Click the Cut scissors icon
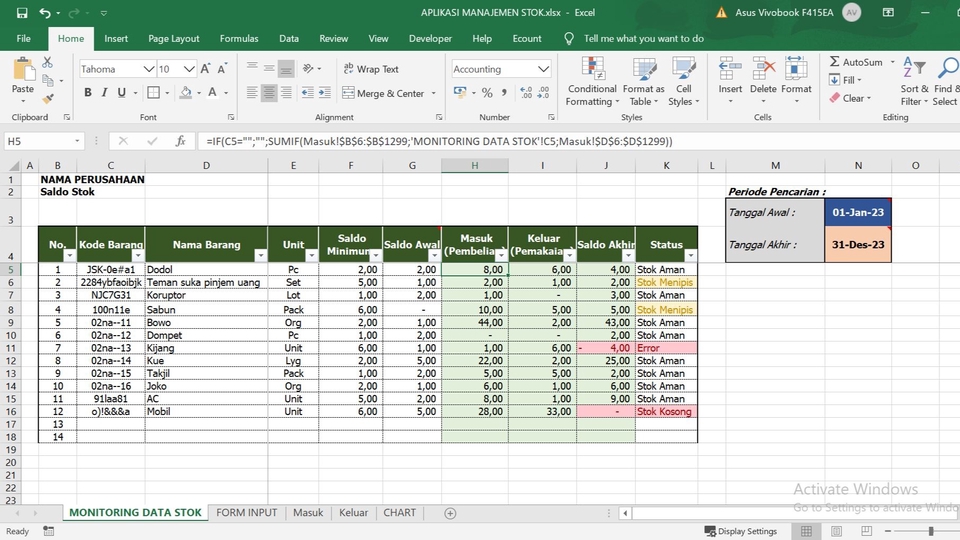 point(47,62)
